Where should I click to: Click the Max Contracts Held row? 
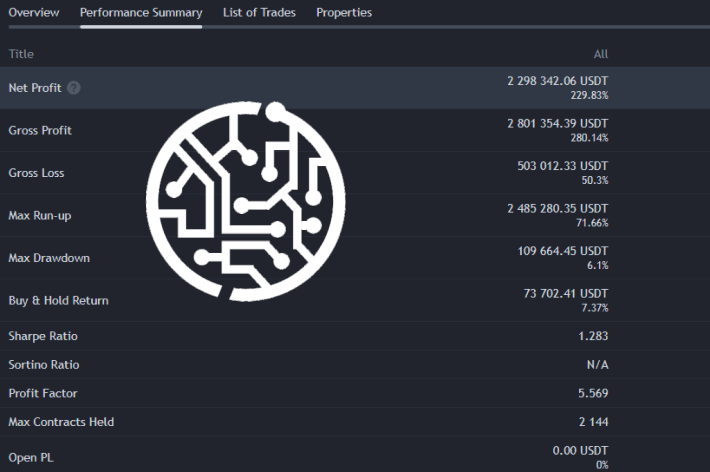click(355, 421)
